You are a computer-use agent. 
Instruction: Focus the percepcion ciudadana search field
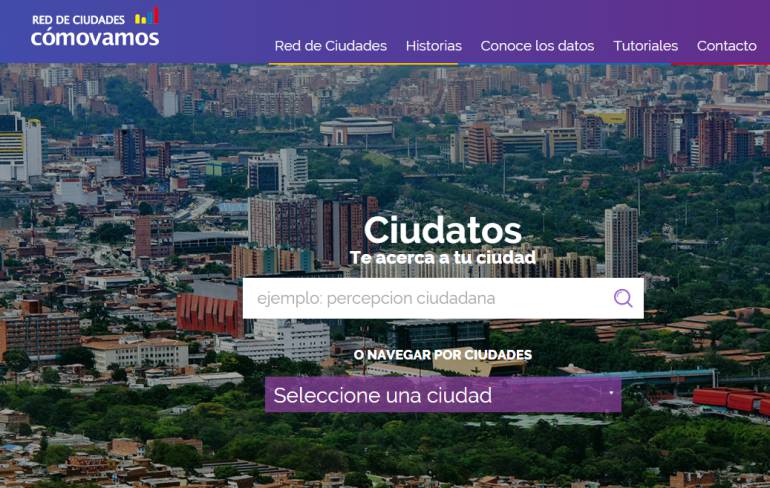(x=443, y=298)
